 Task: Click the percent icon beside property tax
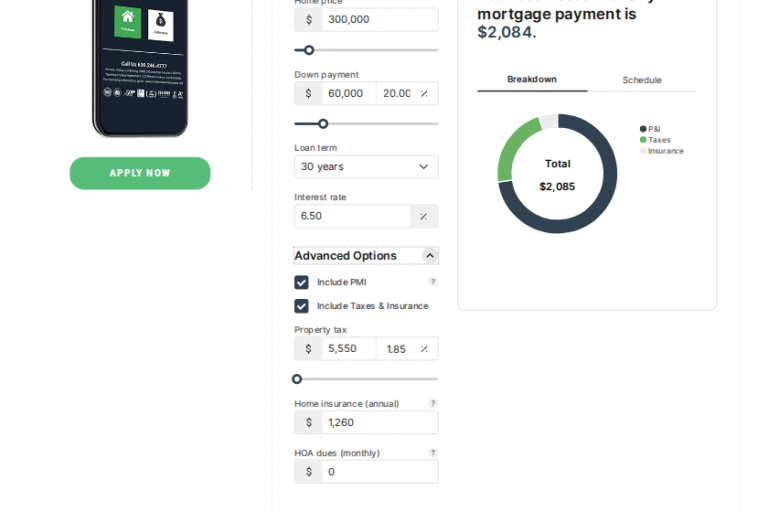(424, 349)
